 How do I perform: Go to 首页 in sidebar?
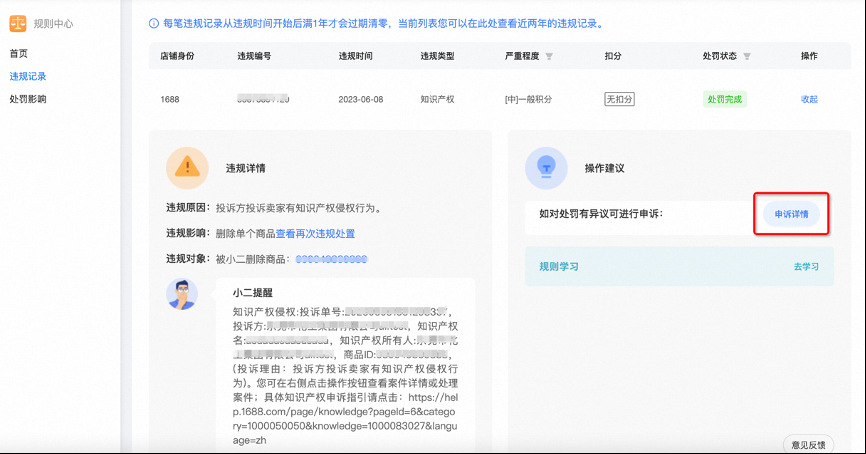(x=19, y=53)
